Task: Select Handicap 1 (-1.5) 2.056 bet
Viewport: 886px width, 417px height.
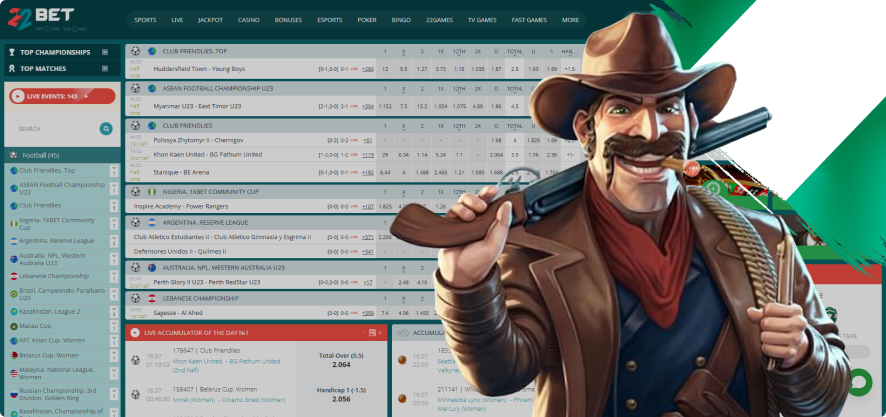Action: coord(341,394)
